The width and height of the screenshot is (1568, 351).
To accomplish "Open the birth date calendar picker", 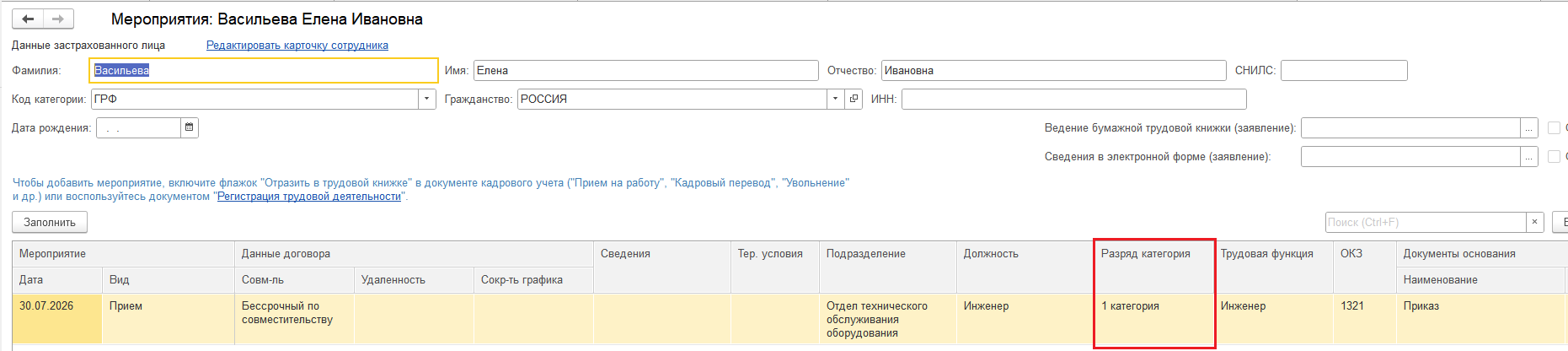I will (x=190, y=127).
